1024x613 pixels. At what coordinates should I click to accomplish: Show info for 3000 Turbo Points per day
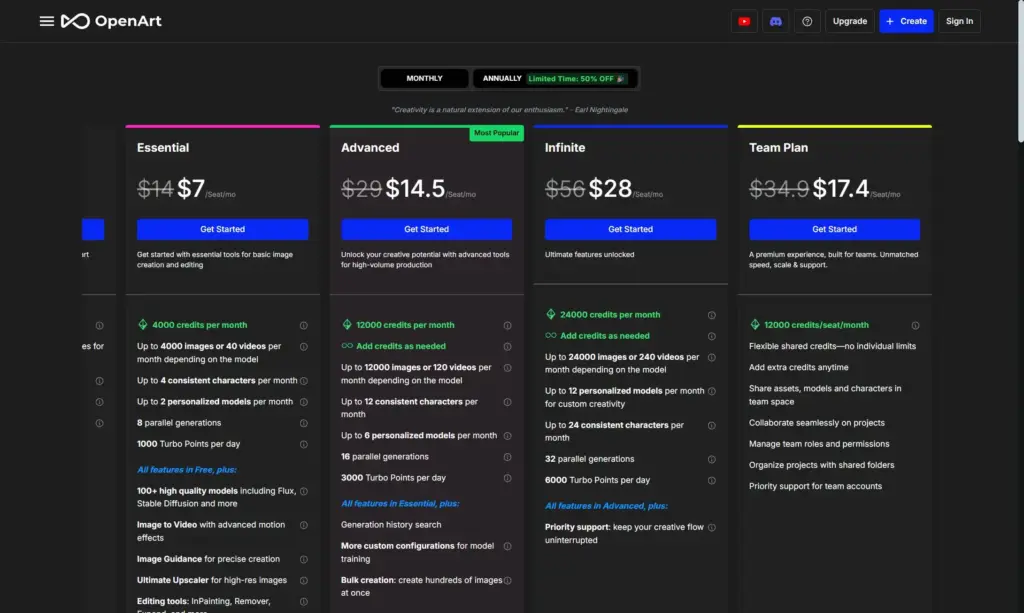pyautogui.click(x=507, y=478)
